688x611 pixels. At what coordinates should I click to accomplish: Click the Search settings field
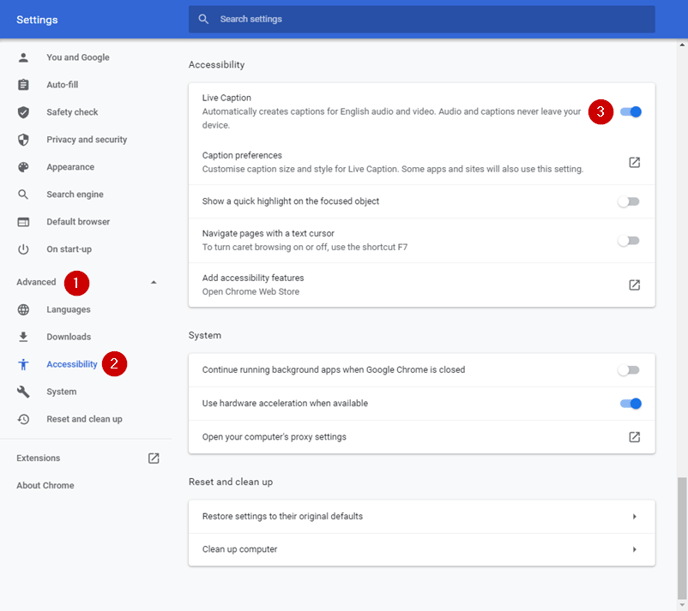coord(422,19)
